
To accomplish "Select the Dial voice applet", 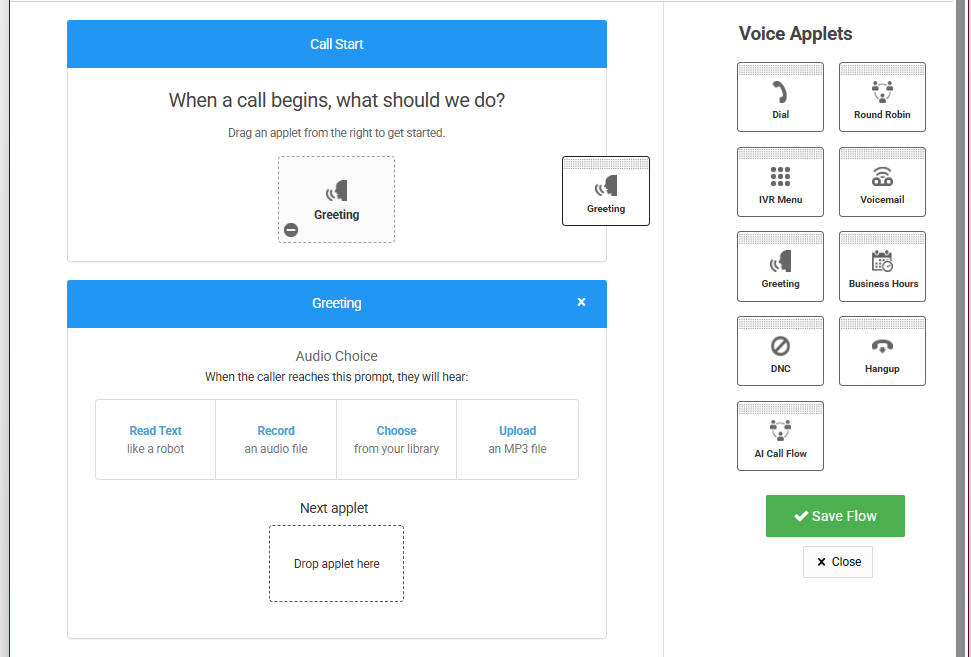I will [x=780, y=98].
